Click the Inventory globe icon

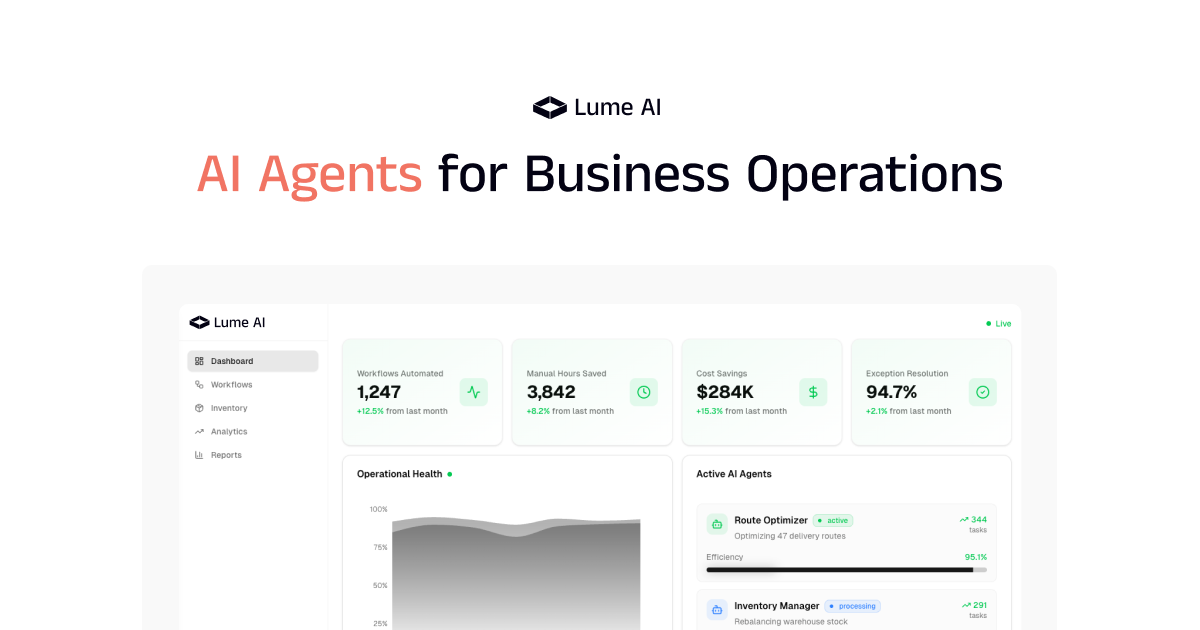coord(198,408)
